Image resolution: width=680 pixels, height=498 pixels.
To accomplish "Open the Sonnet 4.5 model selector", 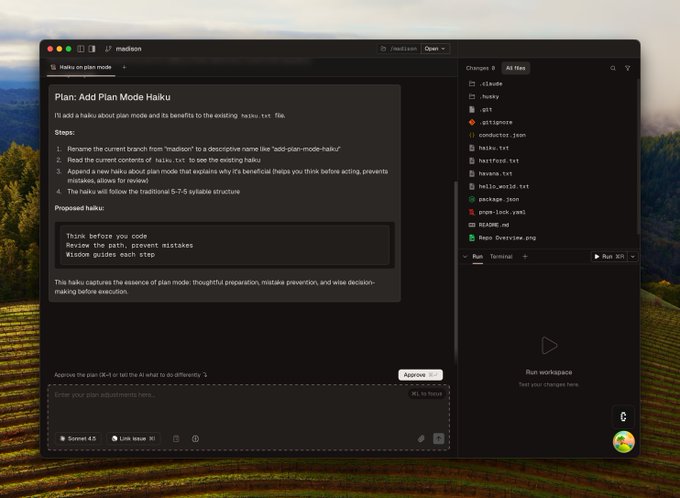I will click(78, 439).
